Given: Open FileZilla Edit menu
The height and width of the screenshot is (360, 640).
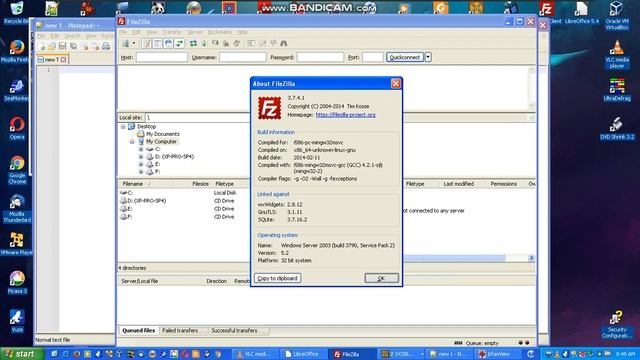Looking at the screenshot, I should 136,32.
